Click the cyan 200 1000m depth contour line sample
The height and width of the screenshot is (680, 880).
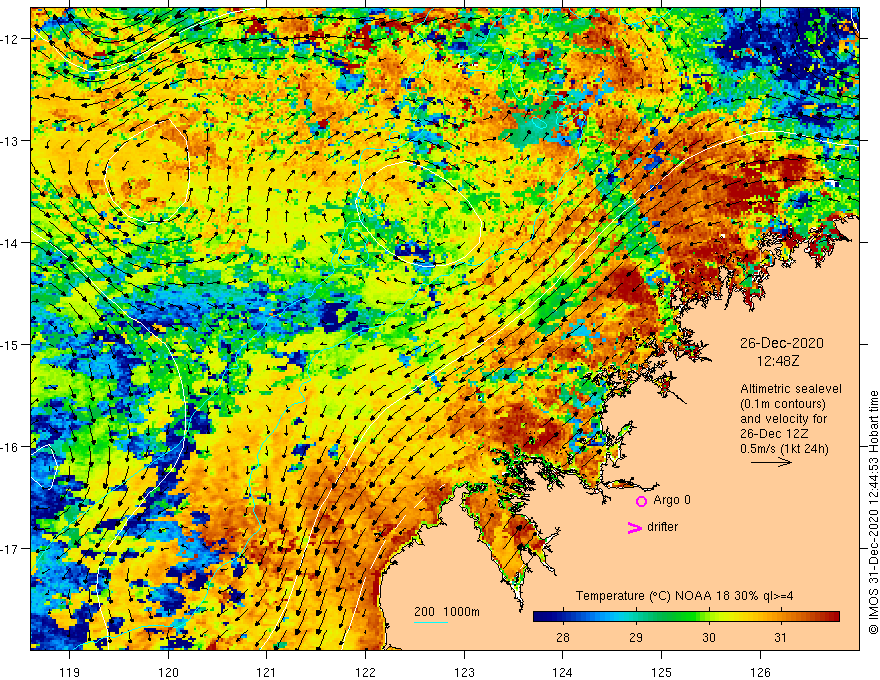coord(431,622)
